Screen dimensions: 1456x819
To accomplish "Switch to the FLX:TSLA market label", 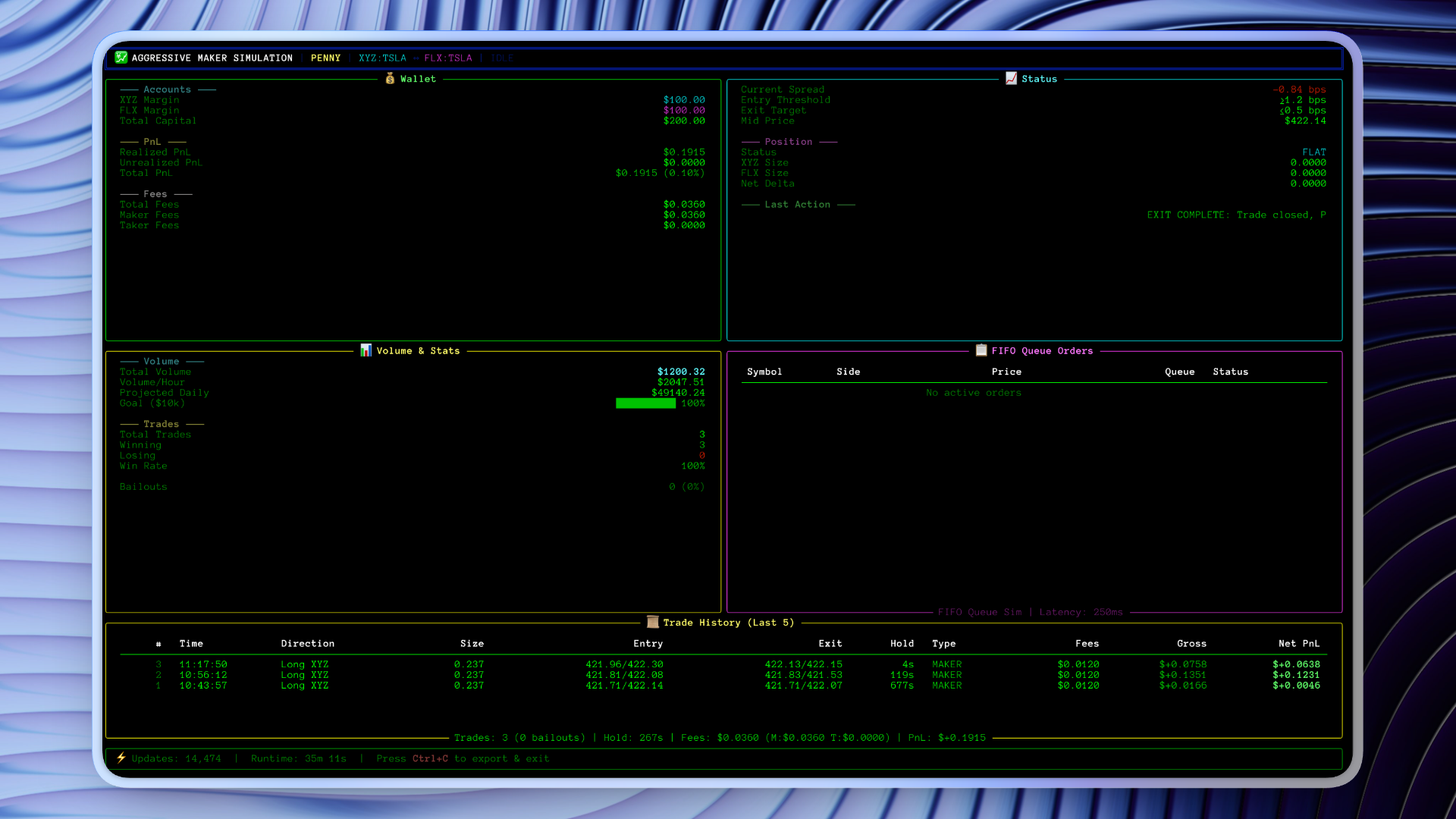I will (x=450, y=58).
